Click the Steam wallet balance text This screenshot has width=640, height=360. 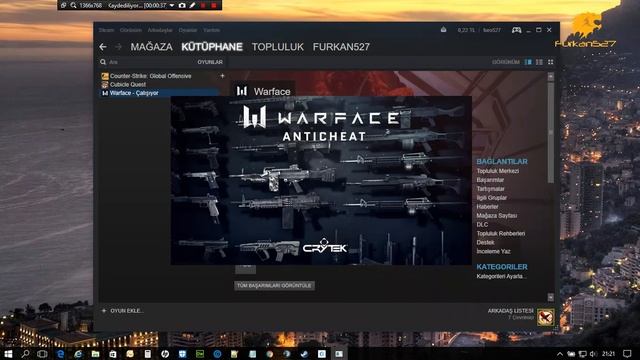pos(466,30)
